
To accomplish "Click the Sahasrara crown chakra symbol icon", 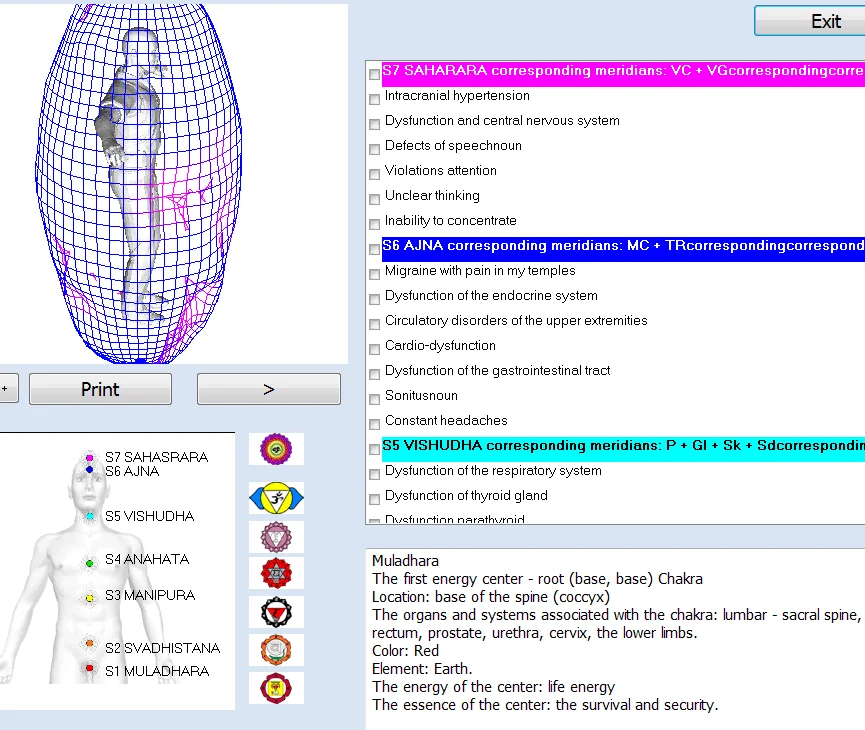I will pos(276,449).
